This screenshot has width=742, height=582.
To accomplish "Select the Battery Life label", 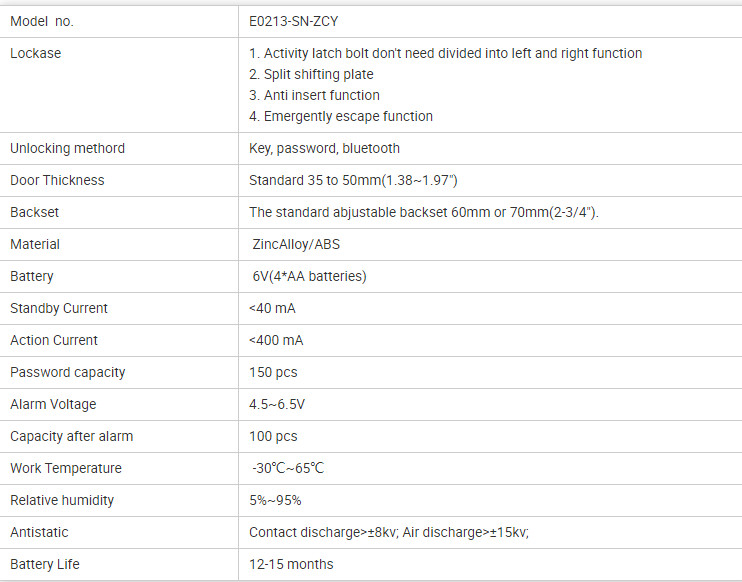I will point(45,564).
